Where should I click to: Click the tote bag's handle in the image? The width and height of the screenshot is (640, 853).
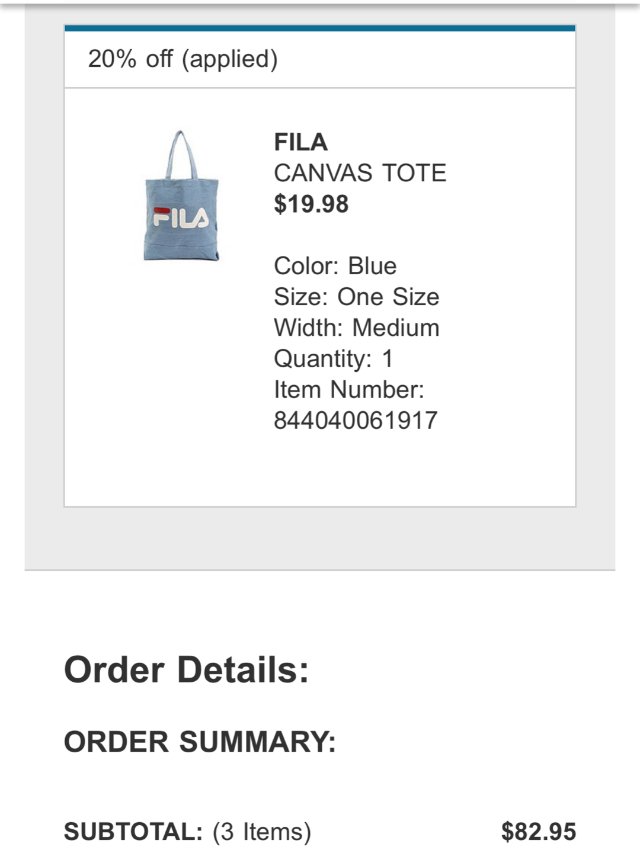(x=181, y=150)
